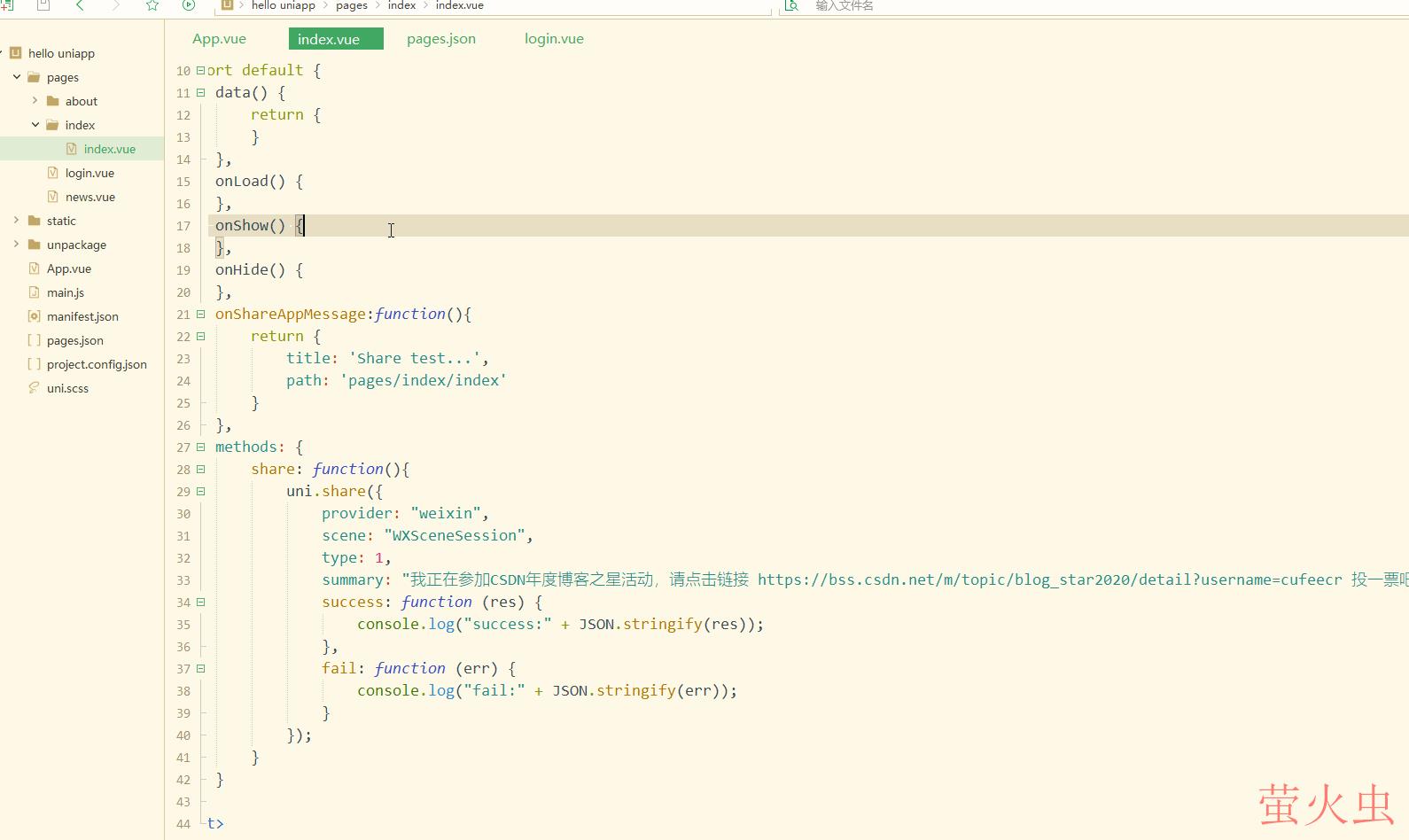This screenshot has height=840, width=1409.
Task: Click the uni.scss style file icon
Action: (x=34, y=388)
